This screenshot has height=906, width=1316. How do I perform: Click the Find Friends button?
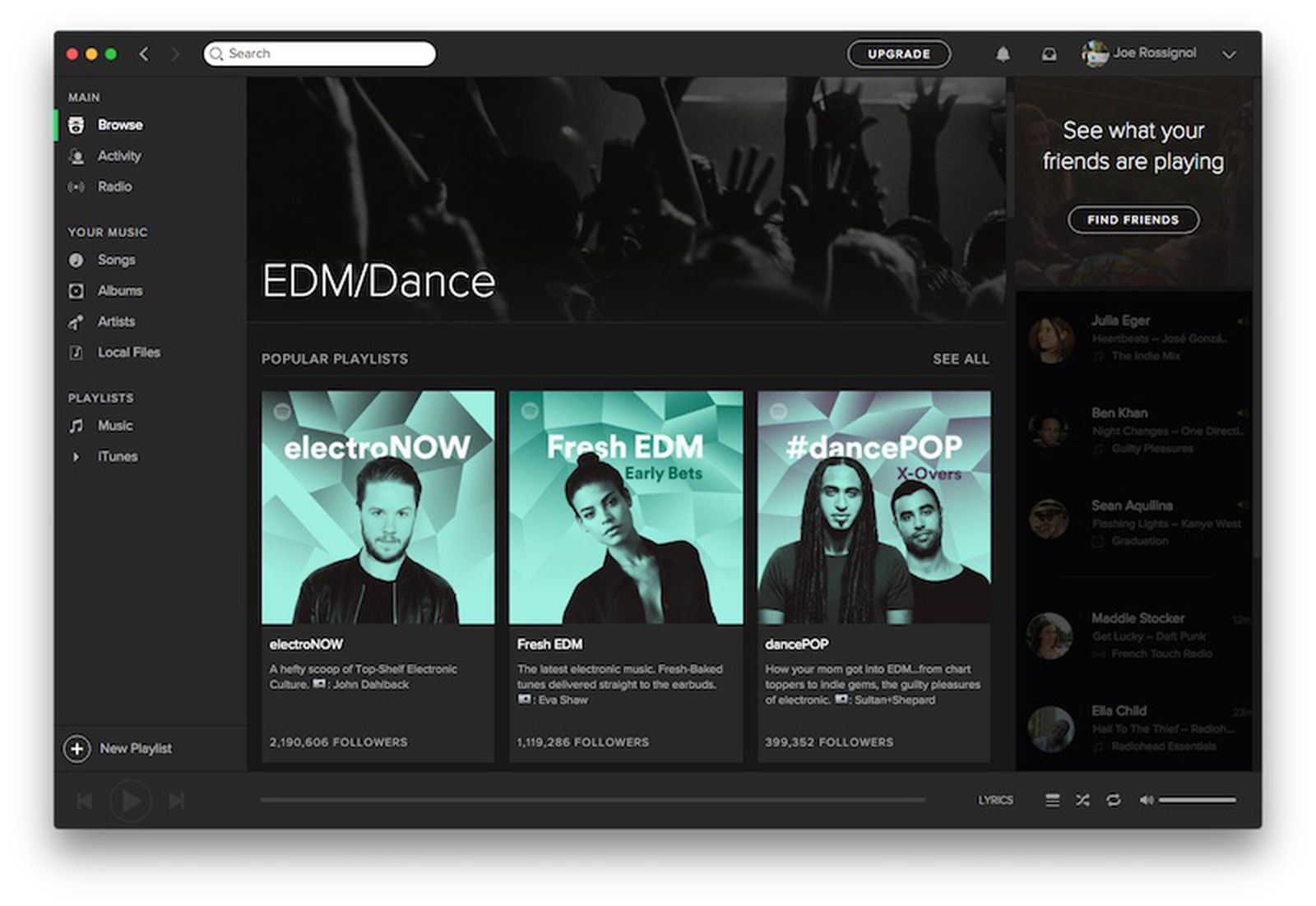pos(1133,220)
